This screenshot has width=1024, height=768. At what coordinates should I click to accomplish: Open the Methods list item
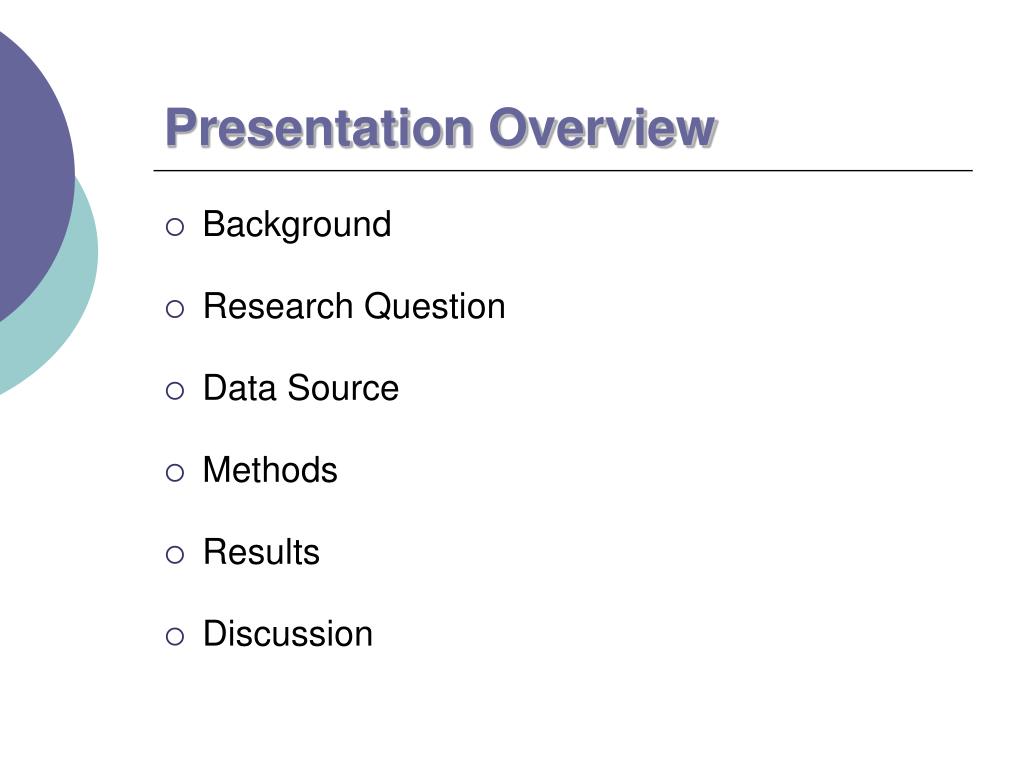(270, 470)
